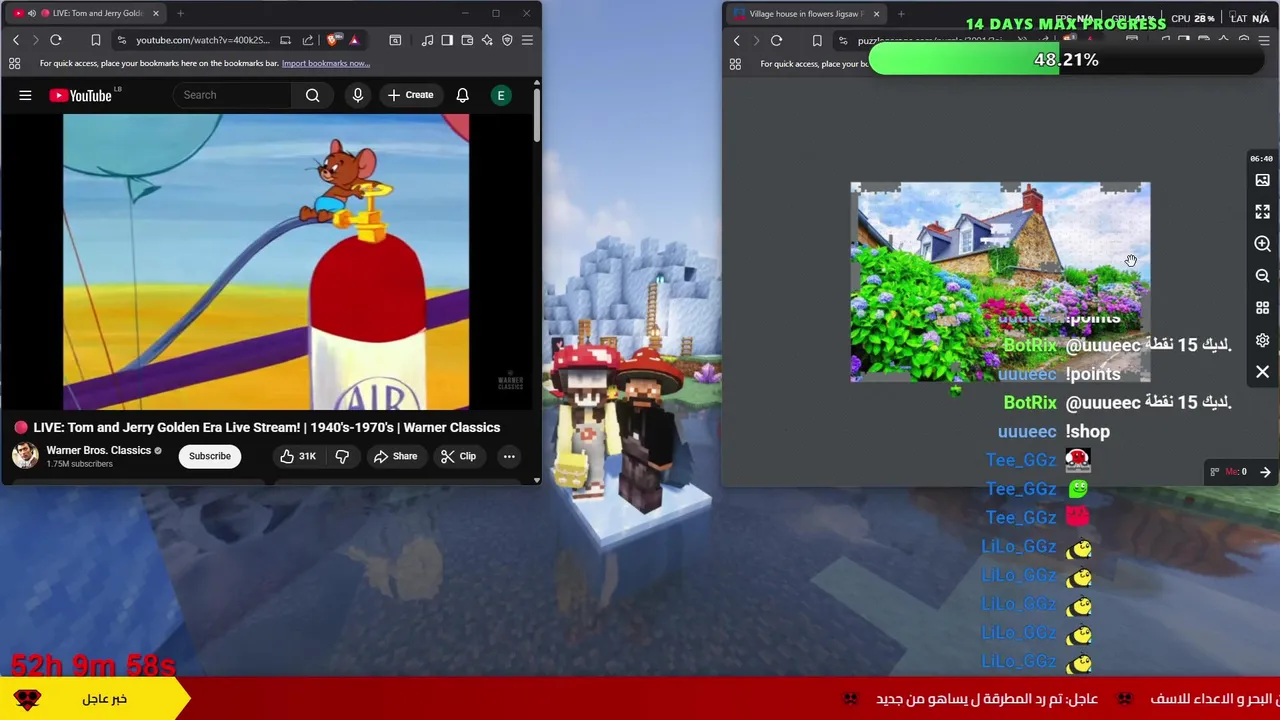Open site settings icon beside youtube.com URL
This screenshot has width=1280, height=720.
(x=121, y=40)
